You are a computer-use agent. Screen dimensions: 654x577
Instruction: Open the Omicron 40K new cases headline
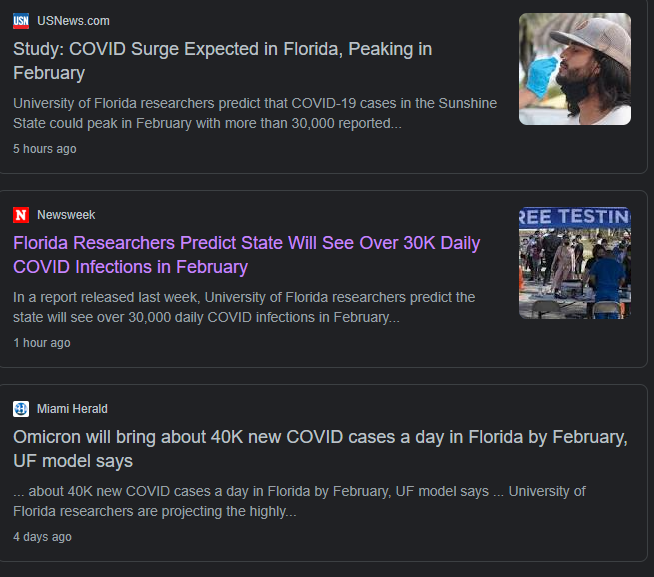point(319,449)
